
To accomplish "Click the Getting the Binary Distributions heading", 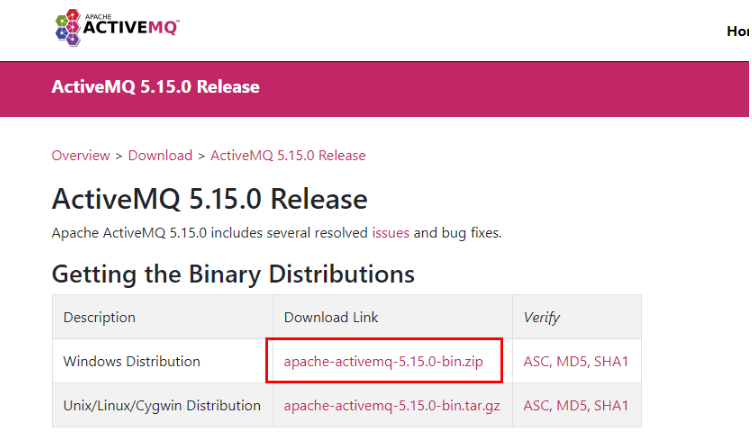I will tap(233, 273).
